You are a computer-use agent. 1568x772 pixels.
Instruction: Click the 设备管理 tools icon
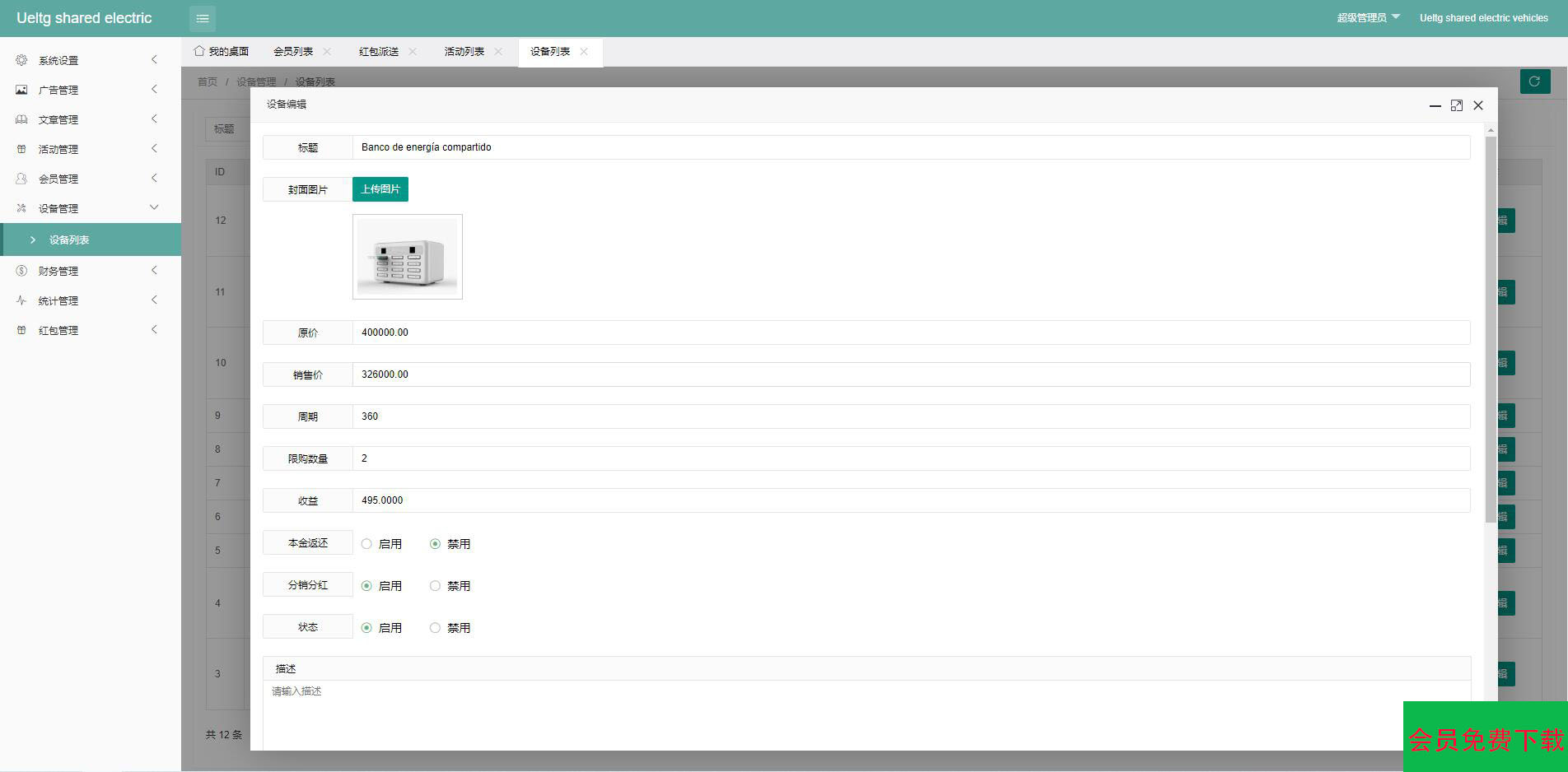point(21,208)
